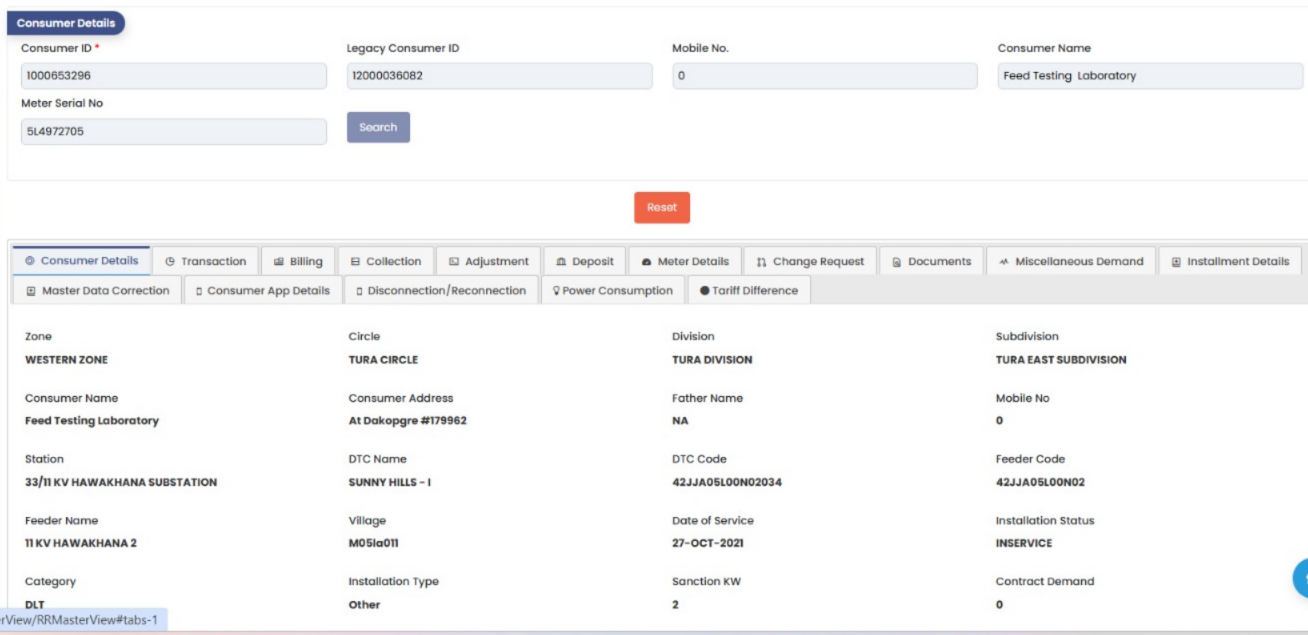The image size is (1308, 635).
Task: Select the TURA CIRCLE value
Action: pos(383,360)
